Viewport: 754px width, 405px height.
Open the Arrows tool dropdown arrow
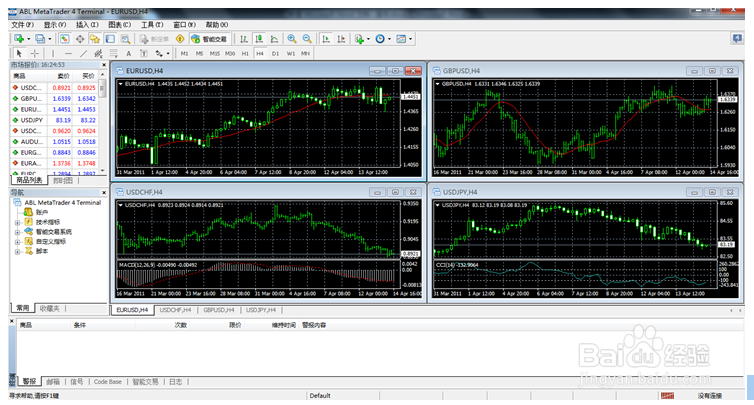click(x=167, y=53)
